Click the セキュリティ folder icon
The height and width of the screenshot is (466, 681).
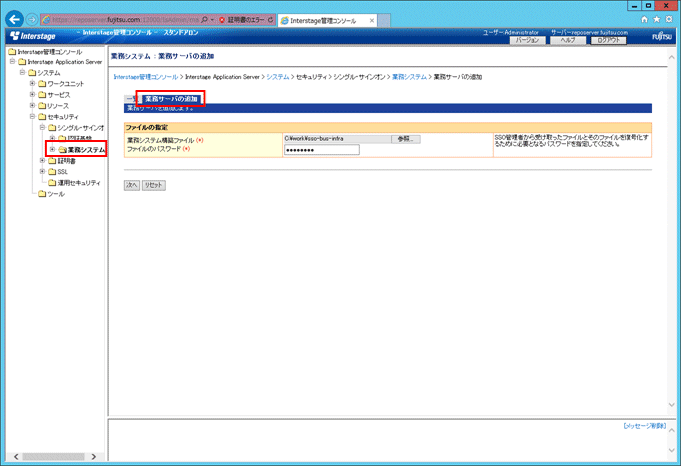[x=42, y=117]
